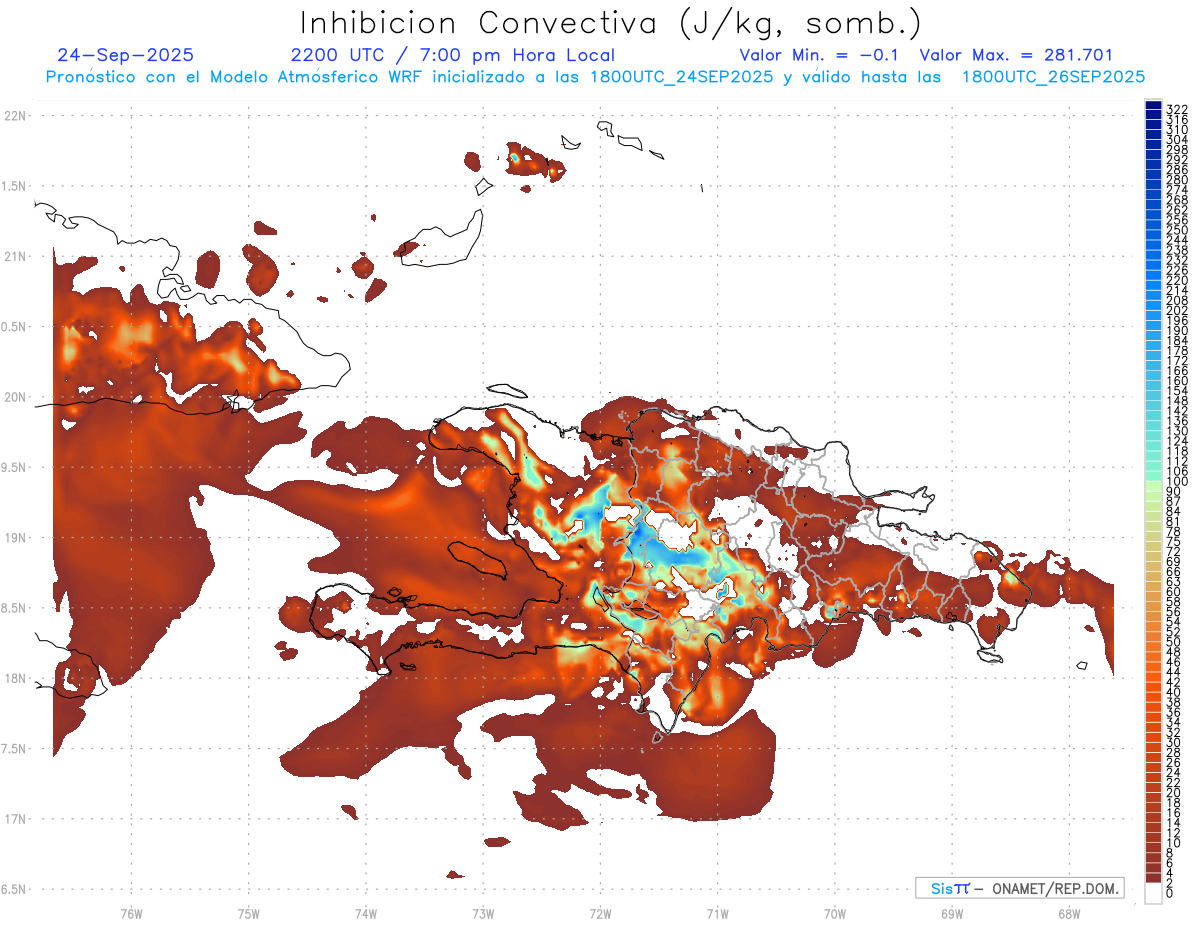Click the '22N' latitude label
This screenshot has width=1200, height=927.
[14, 116]
